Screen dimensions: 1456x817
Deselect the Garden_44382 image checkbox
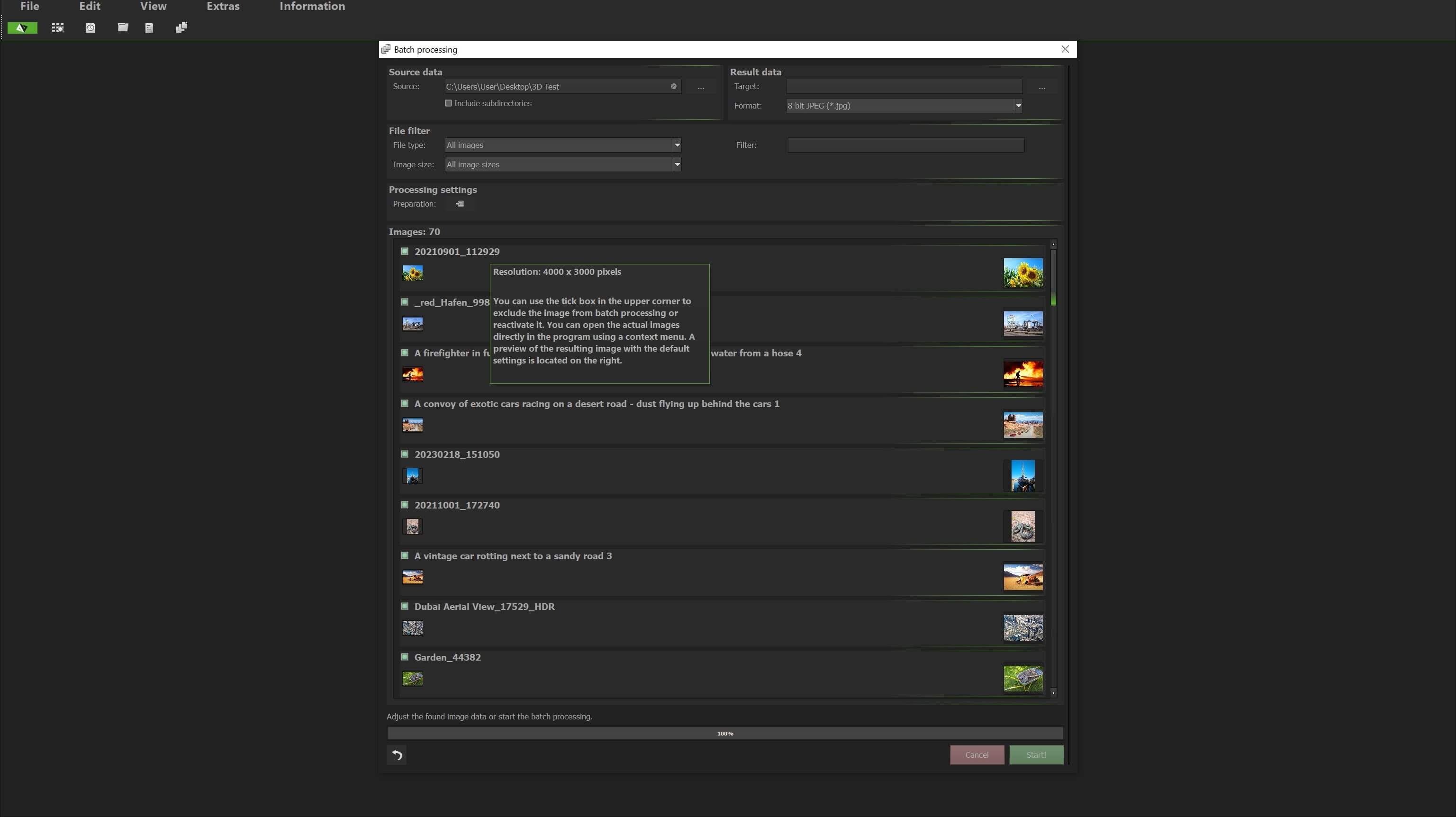click(404, 657)
